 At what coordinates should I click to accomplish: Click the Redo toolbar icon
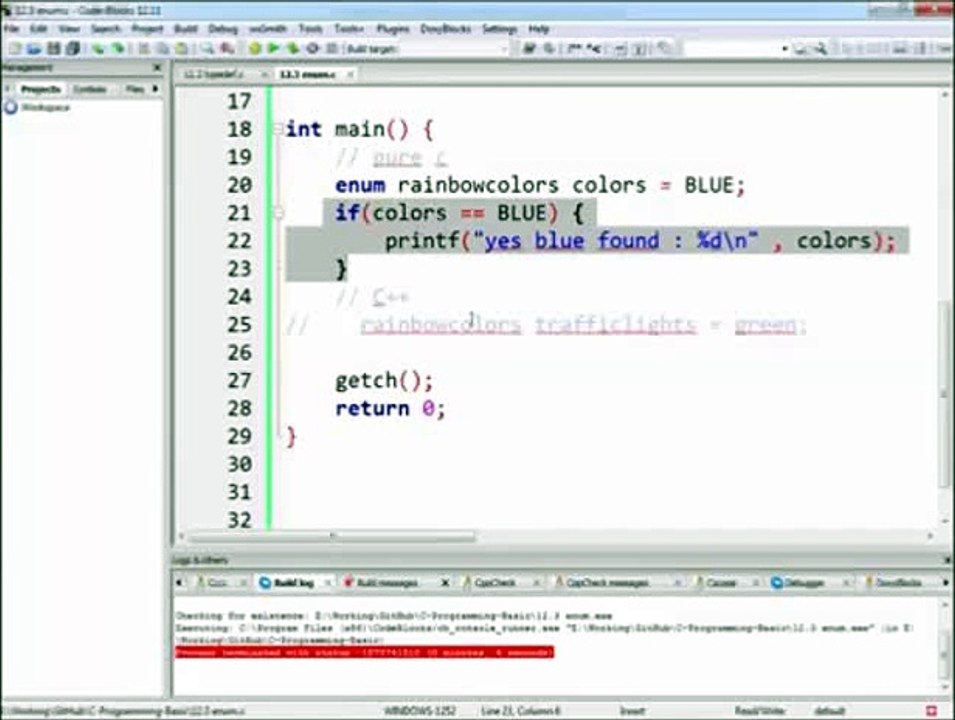118,48
